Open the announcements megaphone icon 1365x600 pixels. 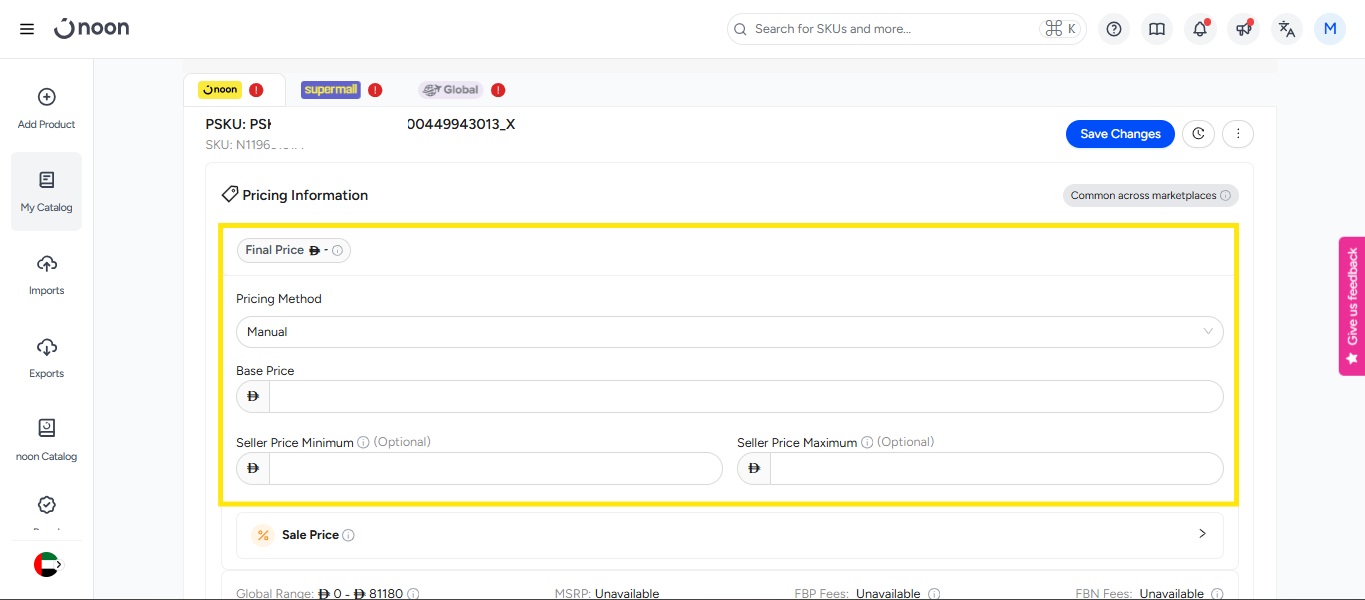[x=1243, y=29]
